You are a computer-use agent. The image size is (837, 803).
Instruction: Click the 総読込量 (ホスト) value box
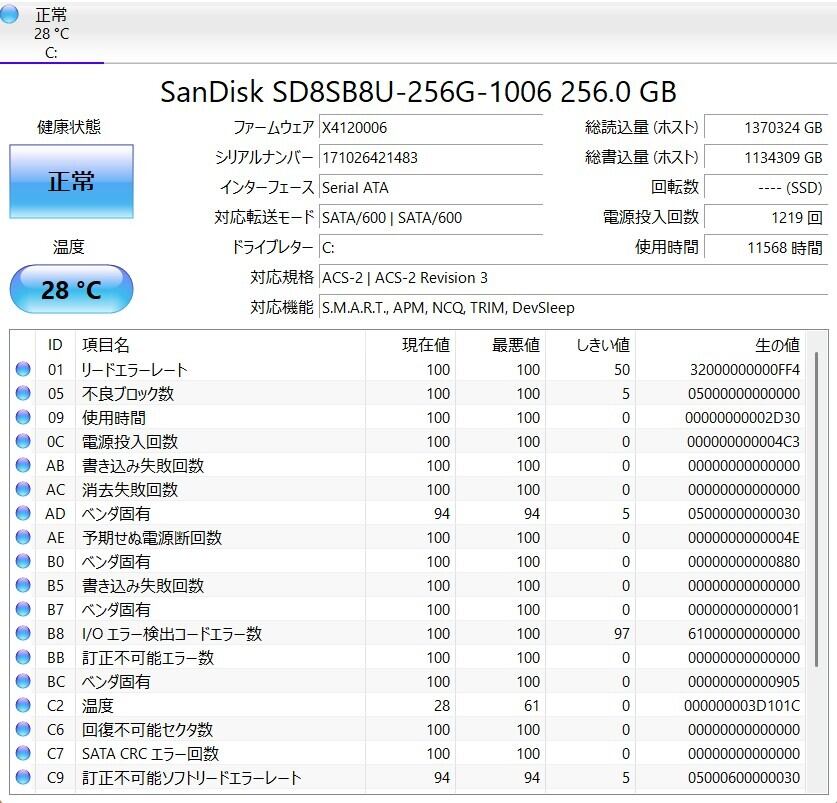pyautogui.click(x=764, y=128)
